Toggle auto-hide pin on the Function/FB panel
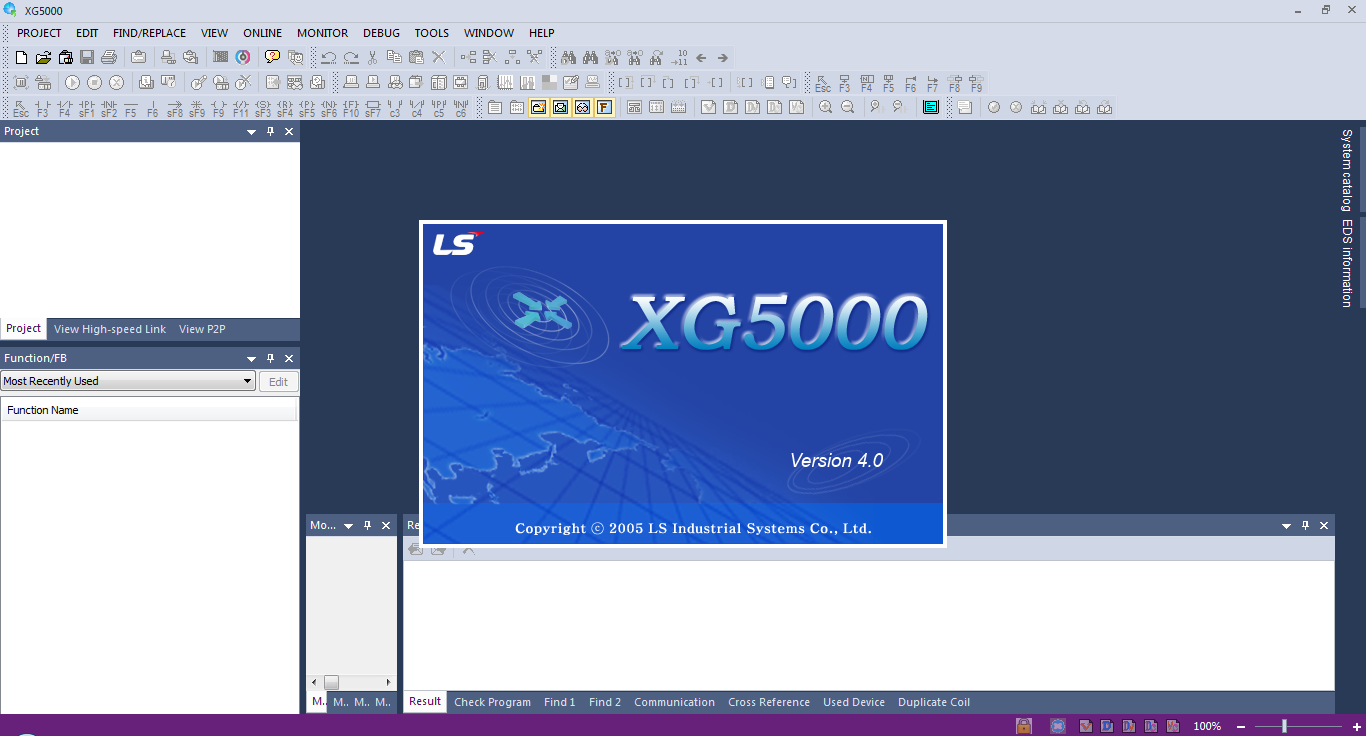 point(269,357)
